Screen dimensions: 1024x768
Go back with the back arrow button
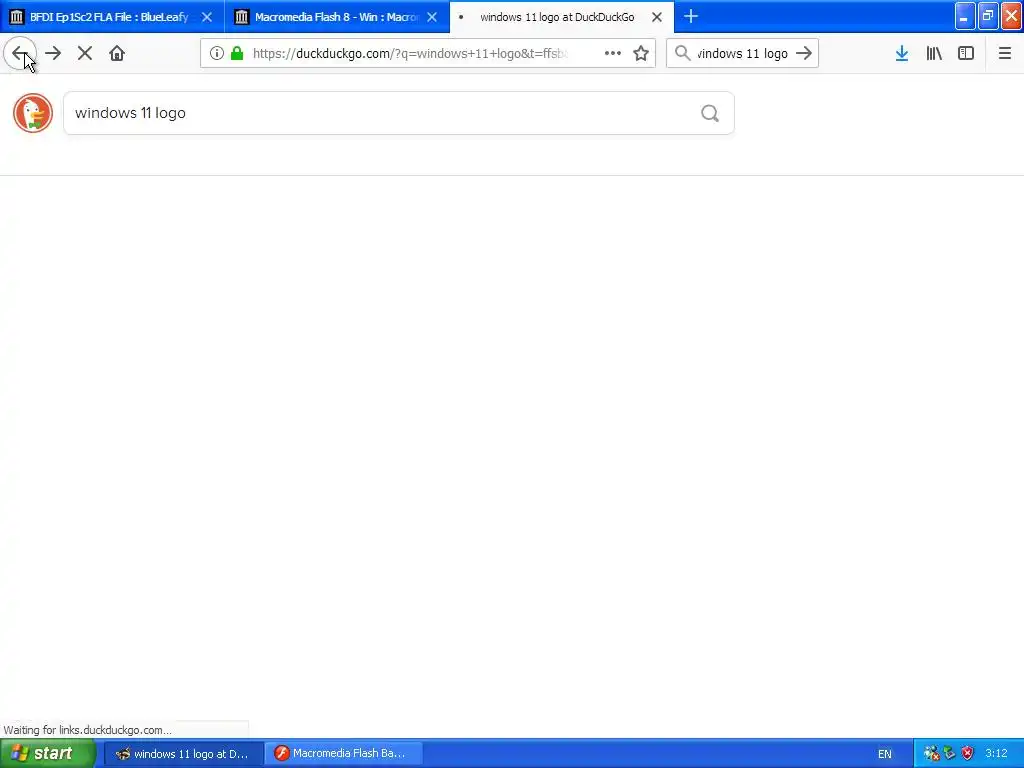20,54
